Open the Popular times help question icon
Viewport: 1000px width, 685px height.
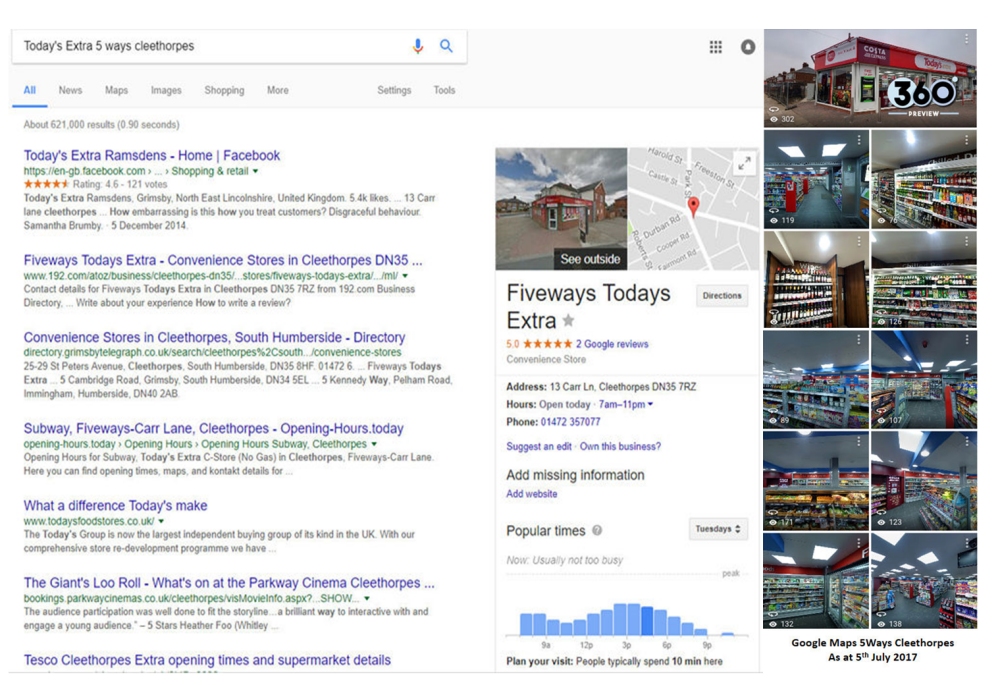597,530
